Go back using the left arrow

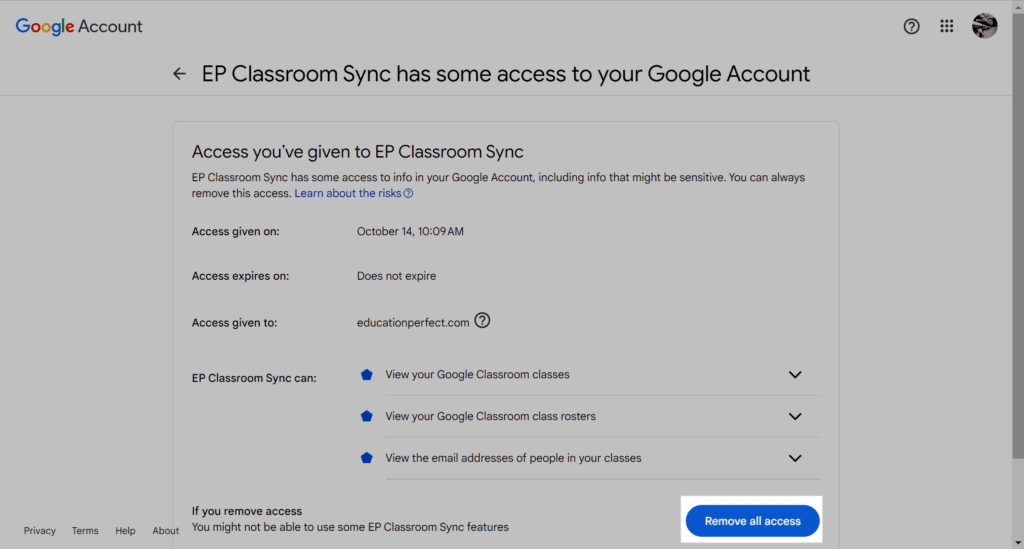(x=179, y=74)
